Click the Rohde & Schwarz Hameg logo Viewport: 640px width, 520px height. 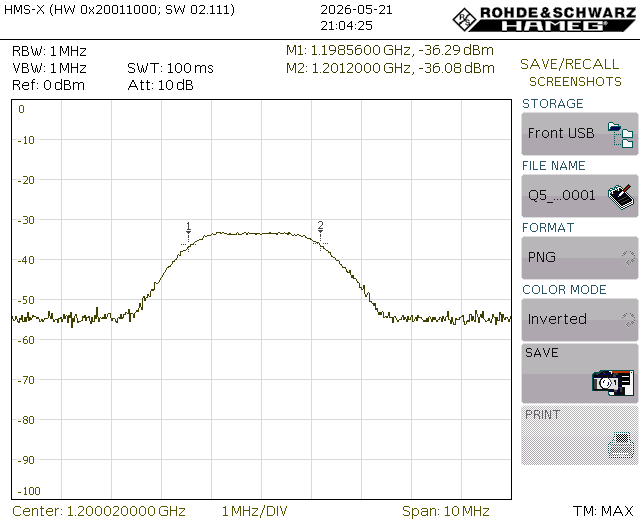(x=544, y=19)
